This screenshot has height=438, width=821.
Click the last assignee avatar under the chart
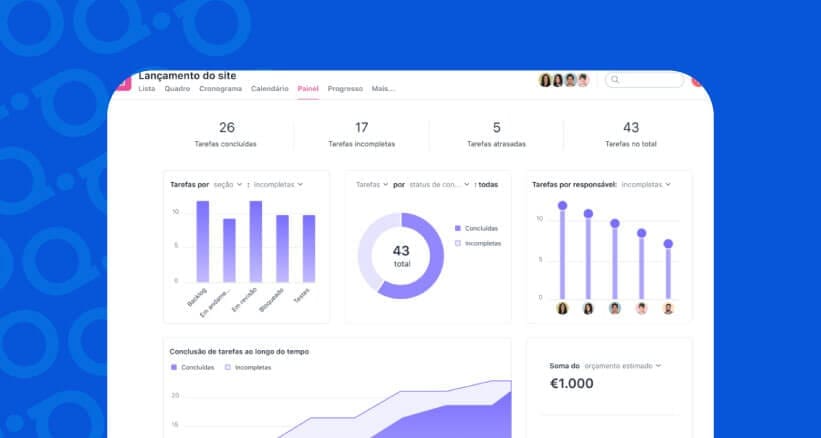tap(668, 308)
